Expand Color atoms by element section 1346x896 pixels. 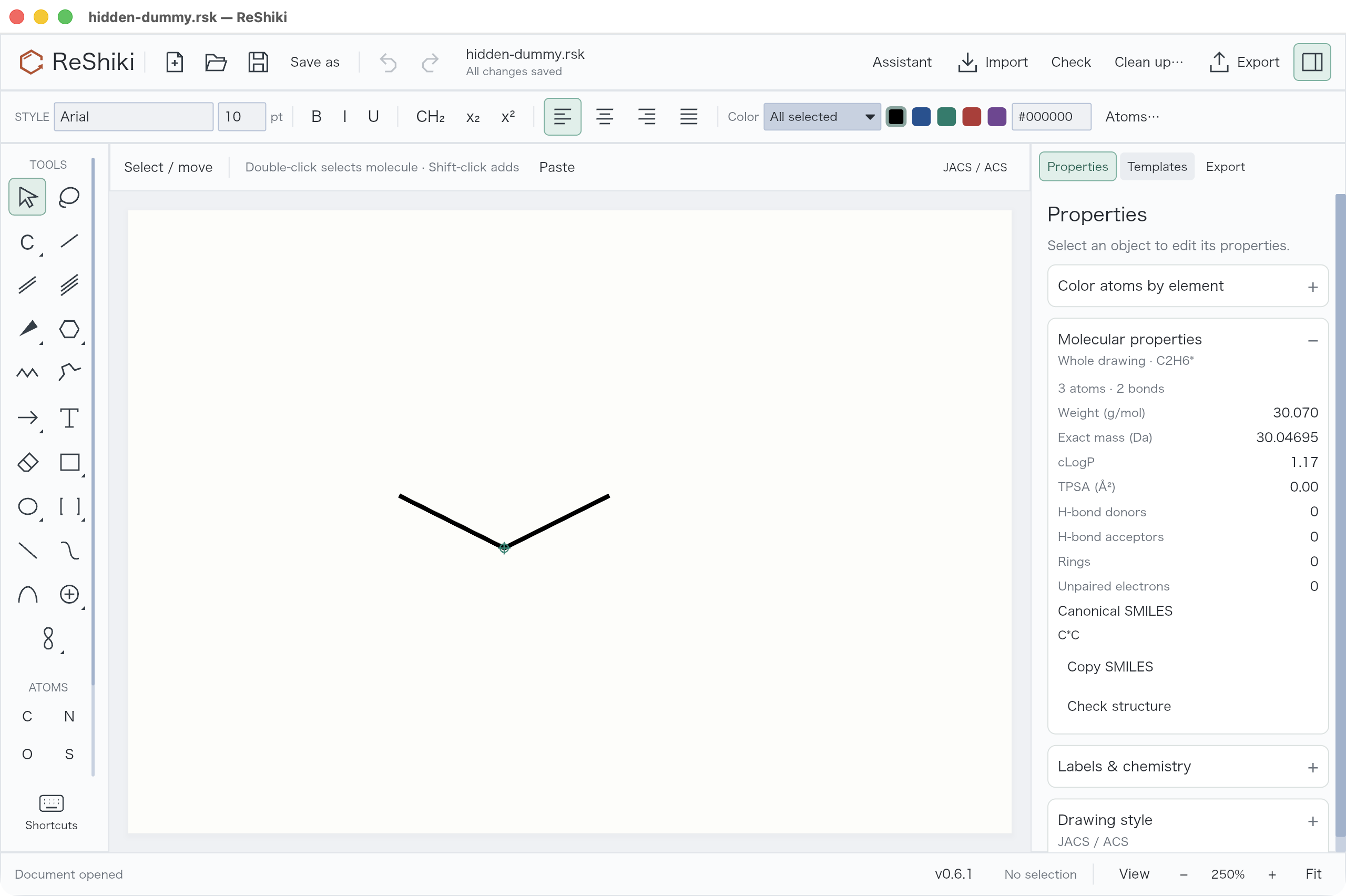1188,286
